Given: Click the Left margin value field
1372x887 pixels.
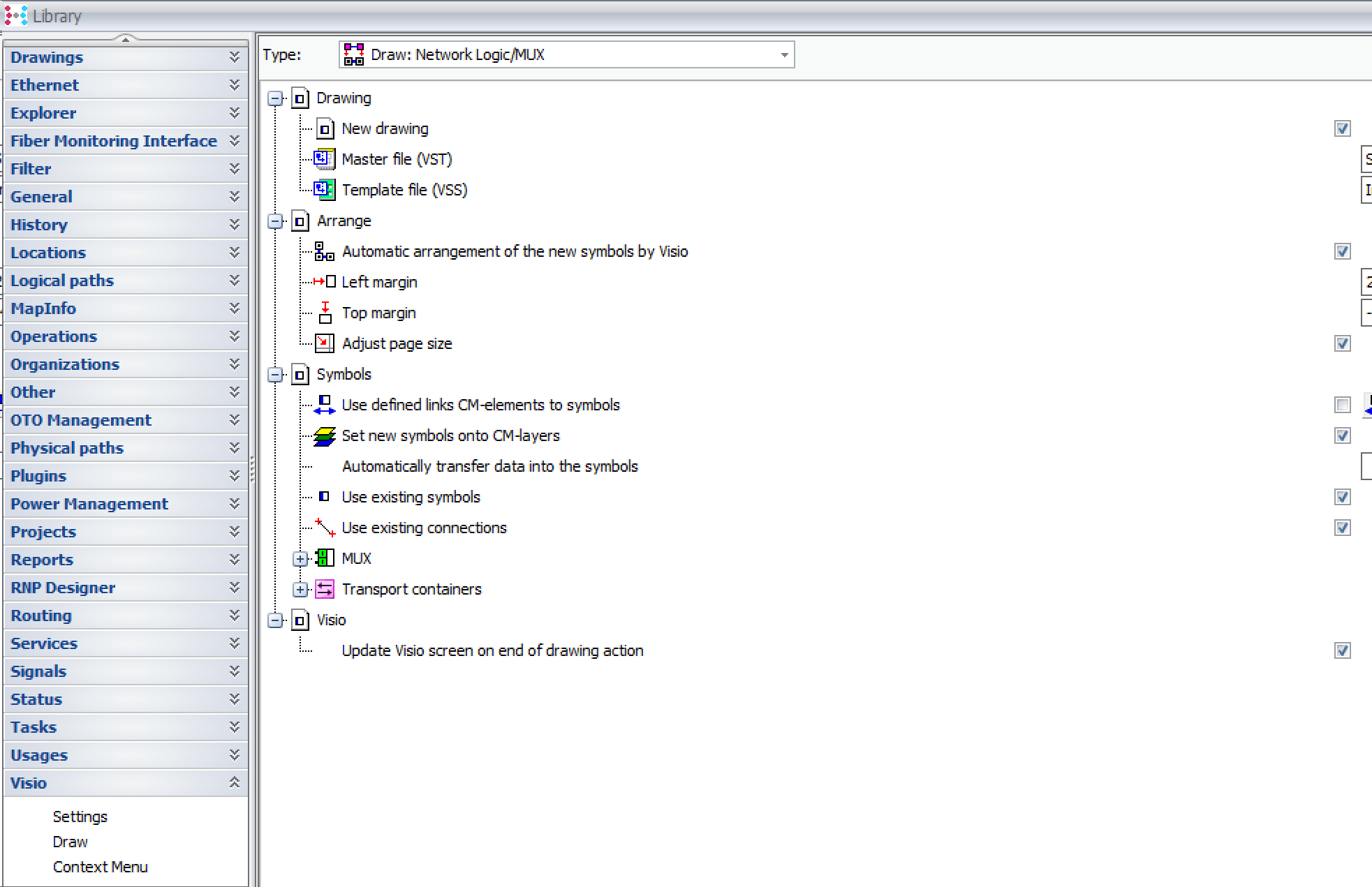Looking at the screenshot, I should coord(1366,282).
